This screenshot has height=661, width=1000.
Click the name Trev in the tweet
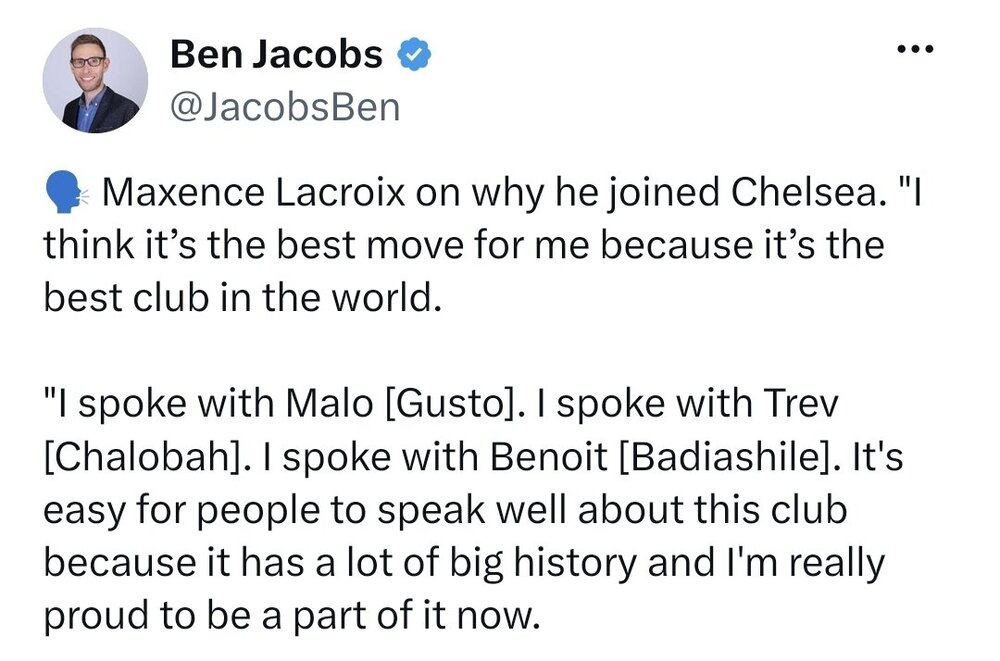coord(800,404)
